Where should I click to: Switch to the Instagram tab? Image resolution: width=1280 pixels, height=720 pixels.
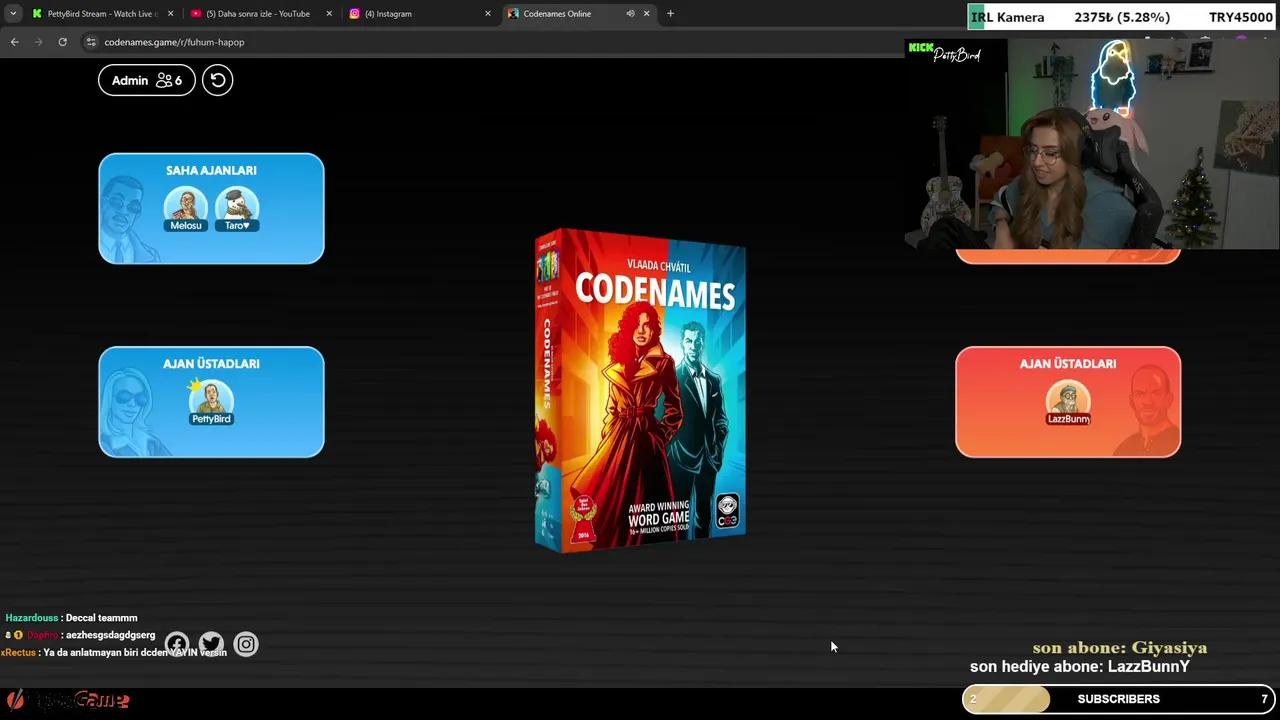tap(415, 14)
